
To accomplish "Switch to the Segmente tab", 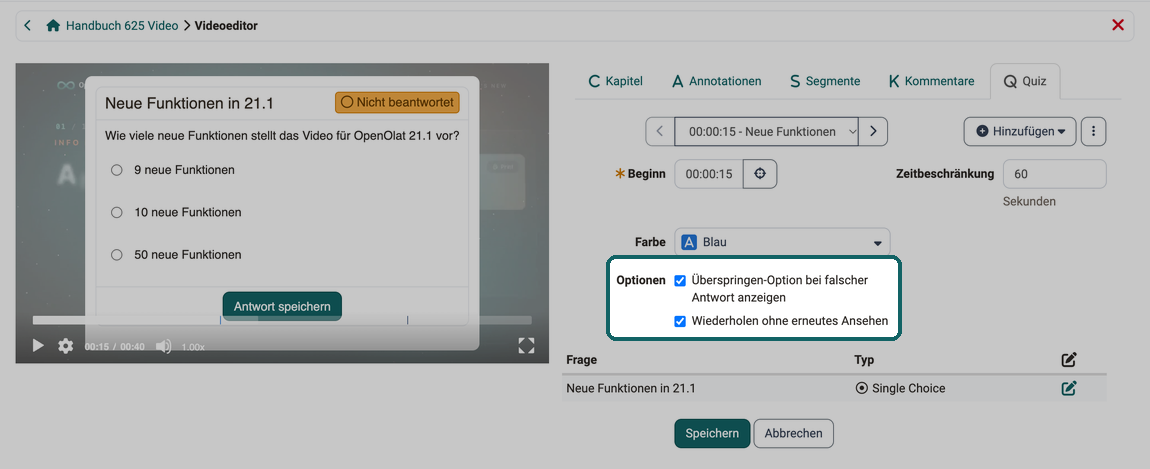I will [824, 81].
